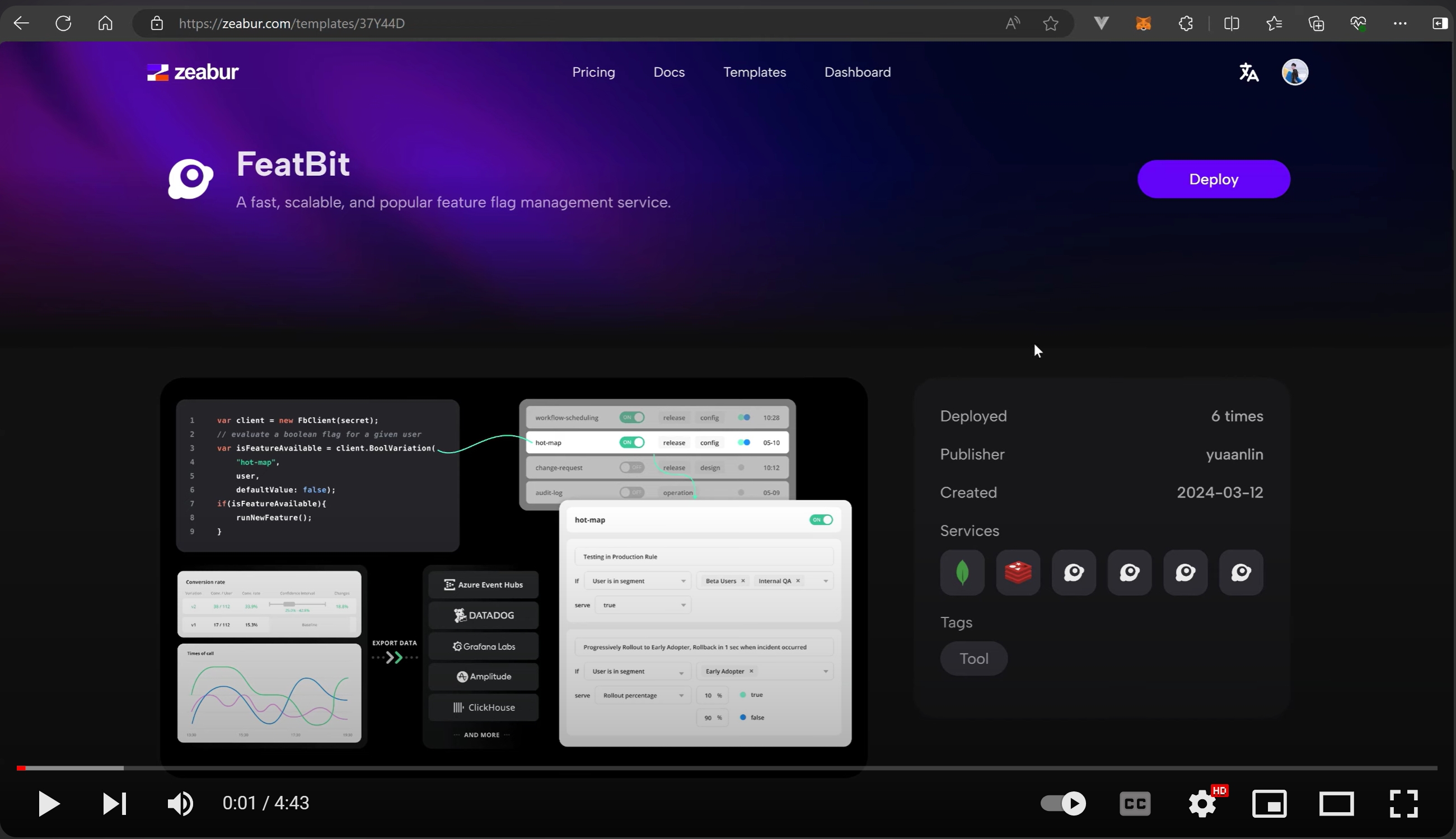The width and height of the screenshot is (1456, 839).
Task: Toggle the browser sidebar icon
Action: pos(1439,23)
